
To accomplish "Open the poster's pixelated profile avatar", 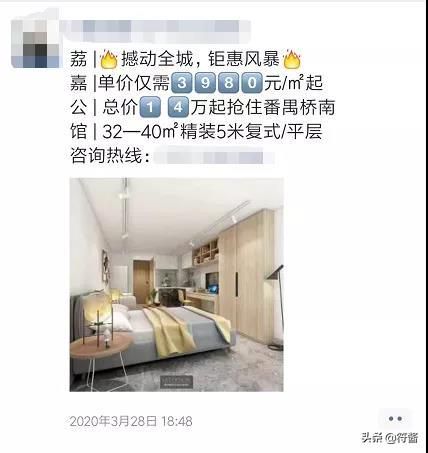I will (35, 44).
